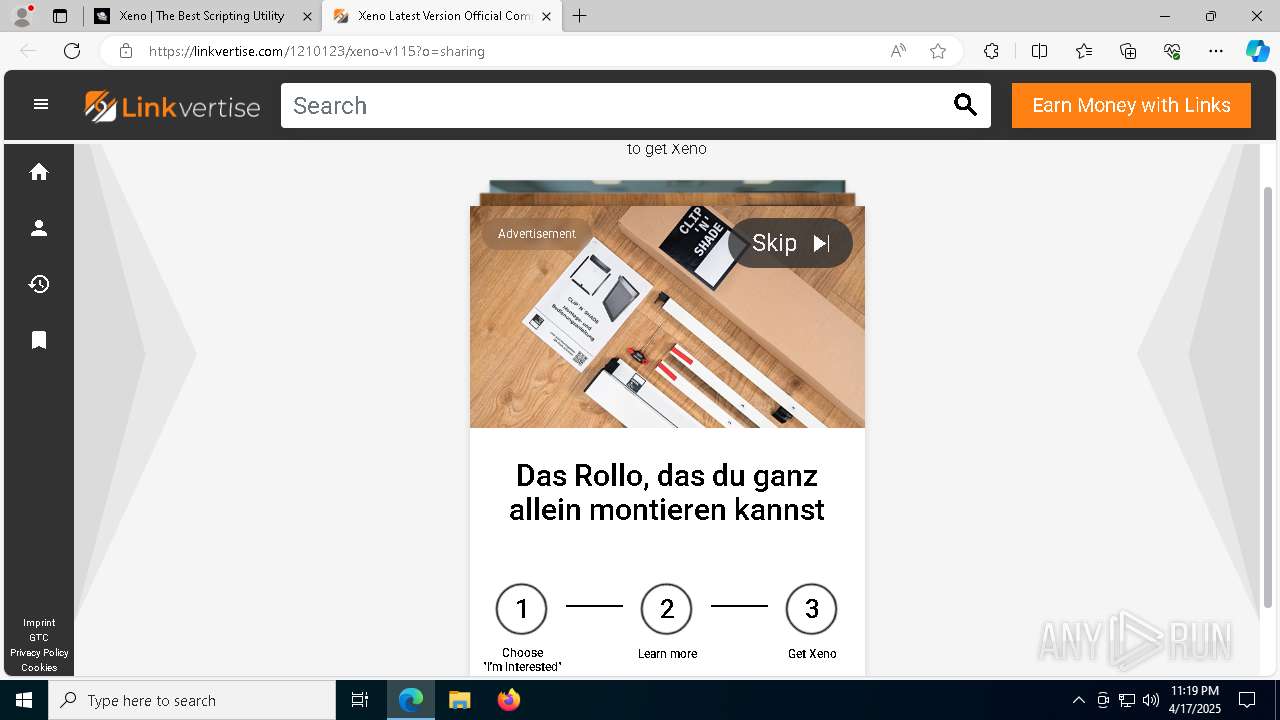Open Browser essentials heart icon
The image size is (1280, 720).
click(x=1172, y=51)
